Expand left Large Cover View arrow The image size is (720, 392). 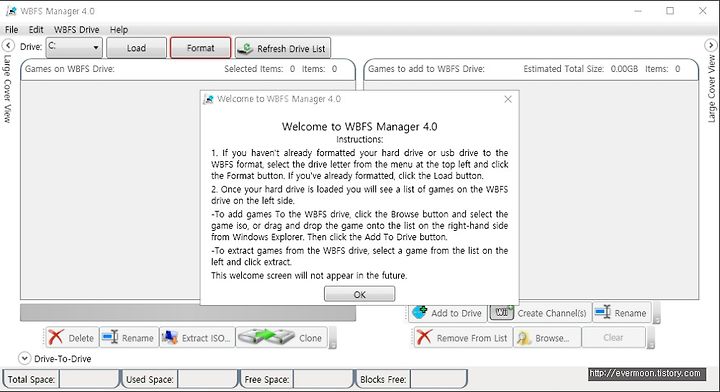pyautogui.click(x=8, y=45)
